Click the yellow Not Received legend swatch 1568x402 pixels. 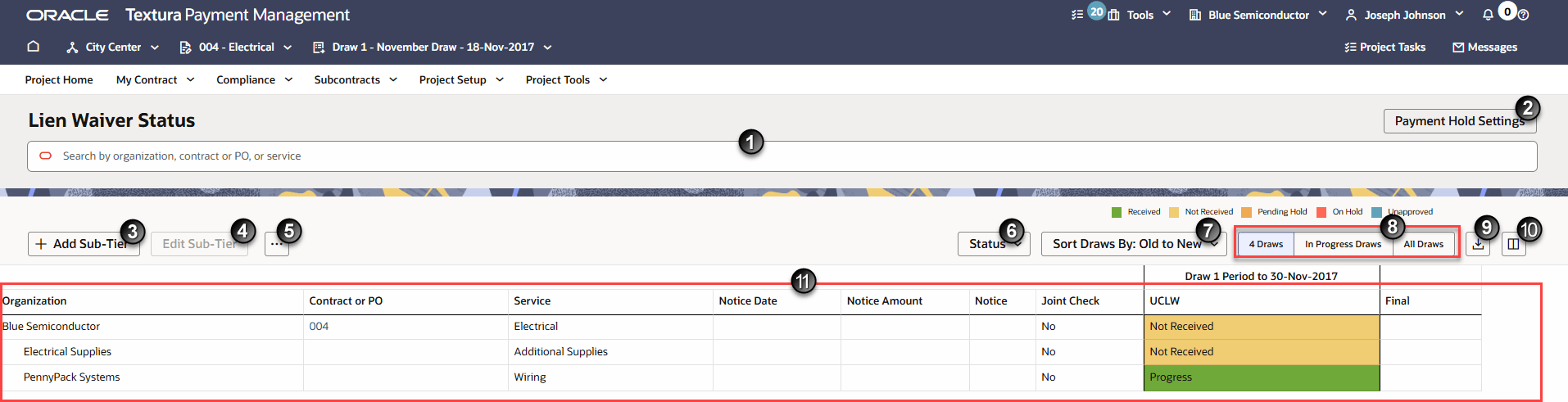[x=1174, y=212]
